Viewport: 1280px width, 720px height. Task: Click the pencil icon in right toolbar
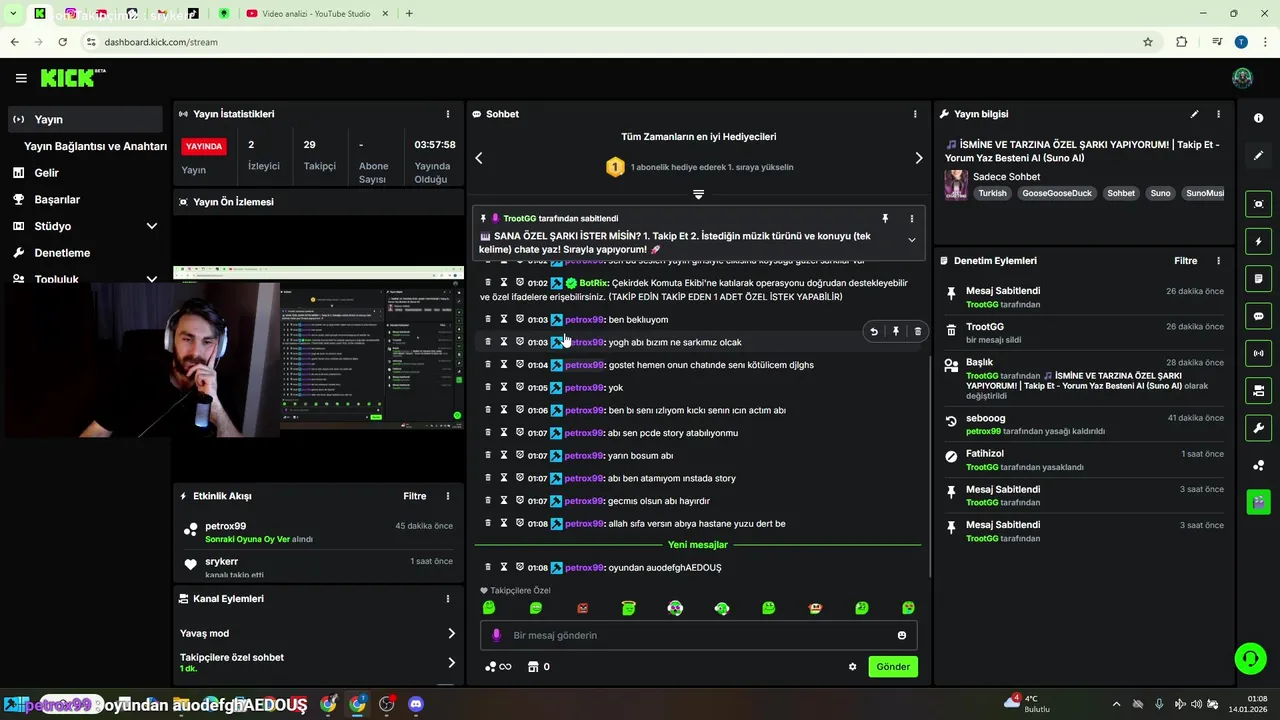click(1258, 156)
